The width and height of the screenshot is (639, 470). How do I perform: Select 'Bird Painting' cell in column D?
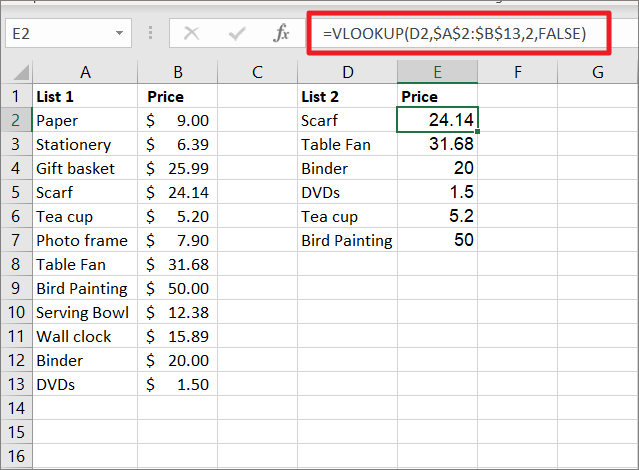click(x=348, y=240)
